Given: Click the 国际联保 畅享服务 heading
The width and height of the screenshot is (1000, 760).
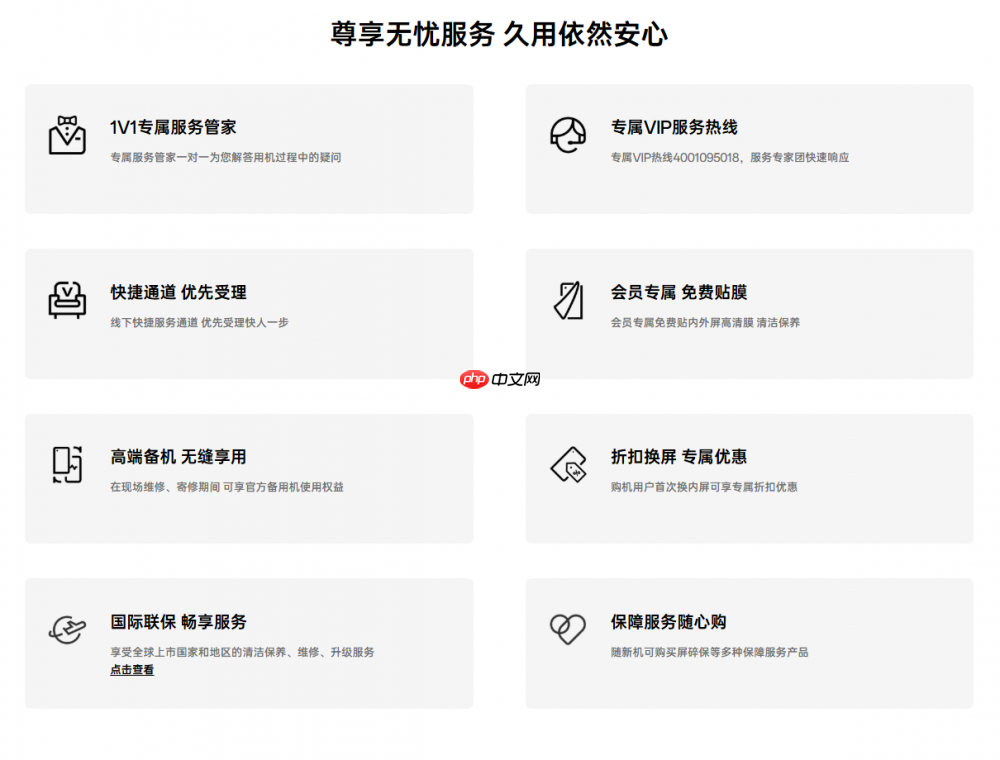Looking at the screenshot, I should (x=179, y=622).
